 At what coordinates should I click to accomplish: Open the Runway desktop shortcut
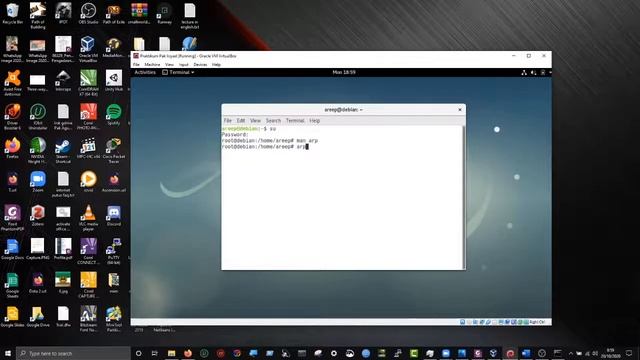[x=164, y=13]
